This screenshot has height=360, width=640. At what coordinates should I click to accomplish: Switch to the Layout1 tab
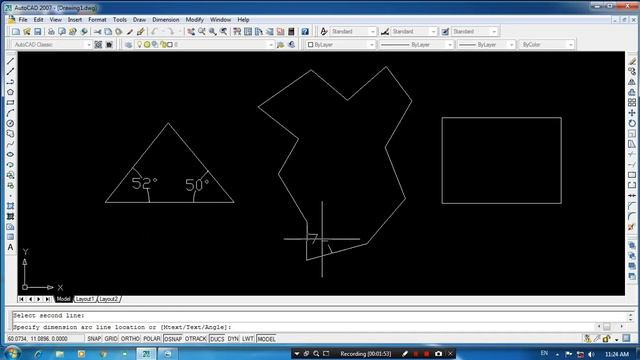click(x=85, y=299)
